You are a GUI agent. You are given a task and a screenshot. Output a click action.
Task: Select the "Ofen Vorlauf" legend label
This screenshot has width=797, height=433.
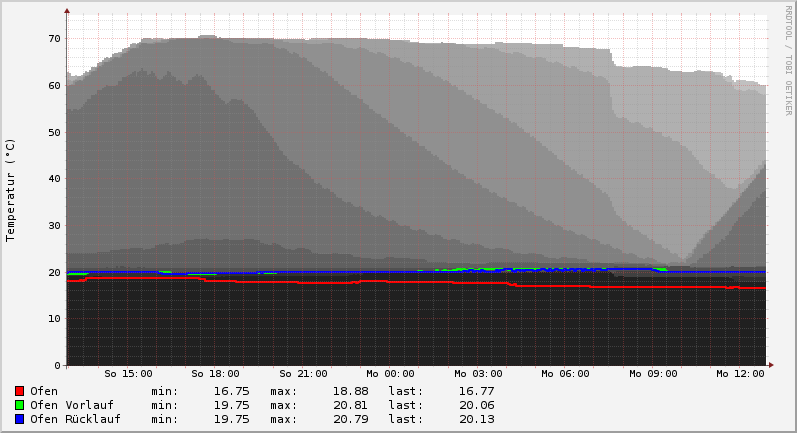(71, 405)
